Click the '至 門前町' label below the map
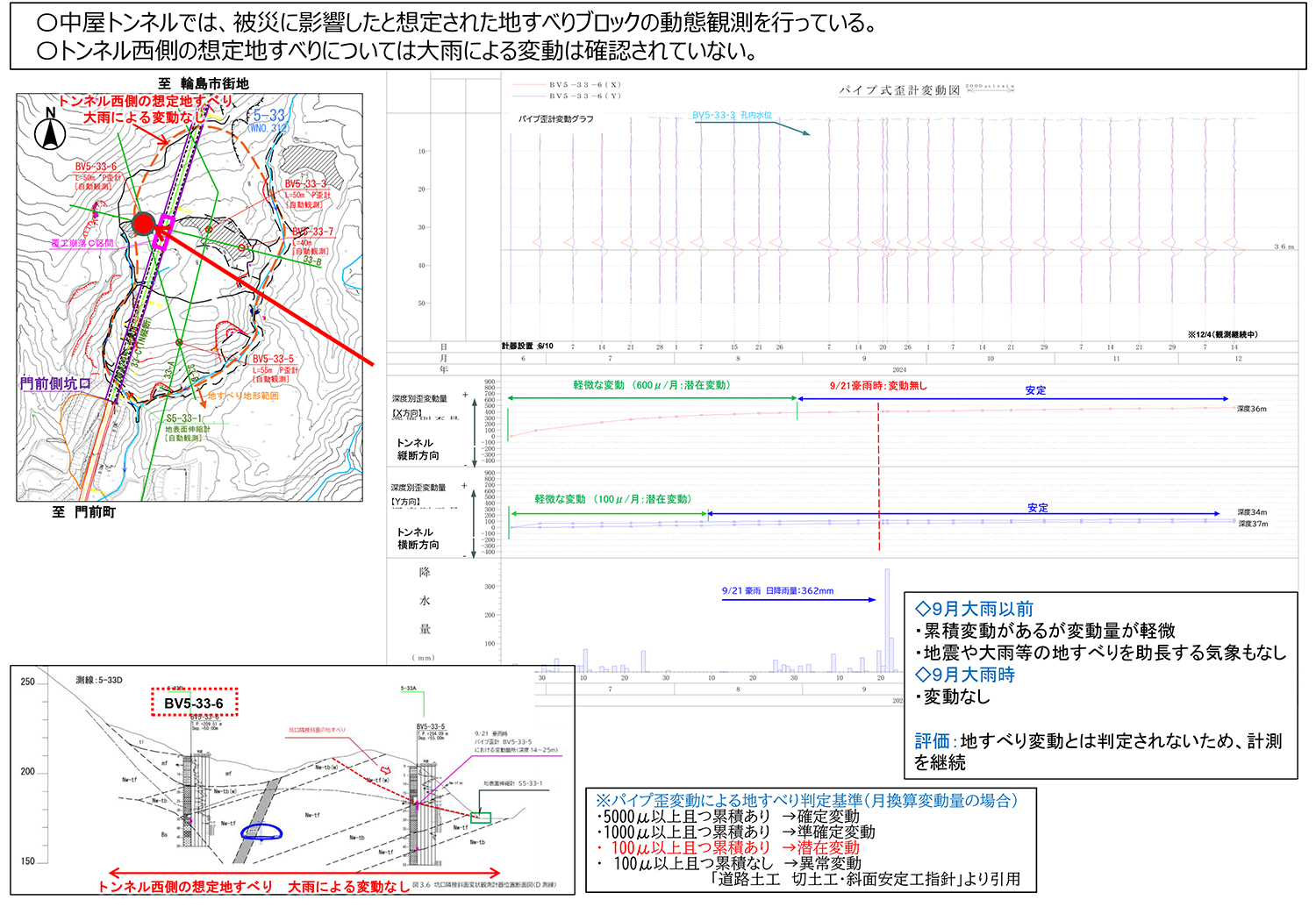1316x907 pixels. (84, 511)
